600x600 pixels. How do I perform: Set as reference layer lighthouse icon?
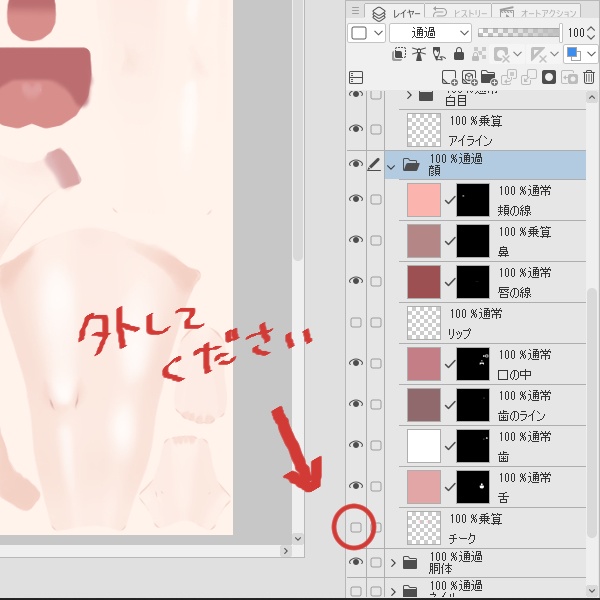pos(419,54)
